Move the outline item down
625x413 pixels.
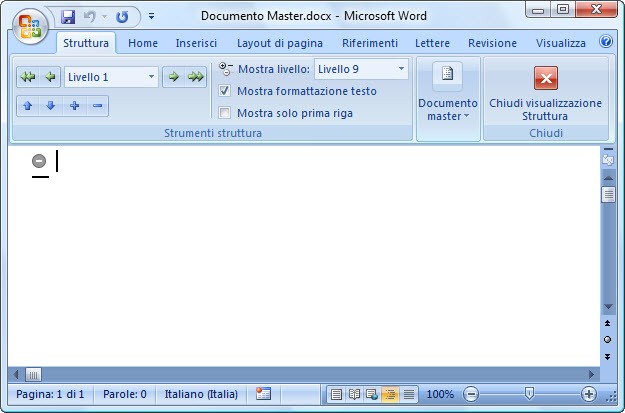[x=50, y=106]
